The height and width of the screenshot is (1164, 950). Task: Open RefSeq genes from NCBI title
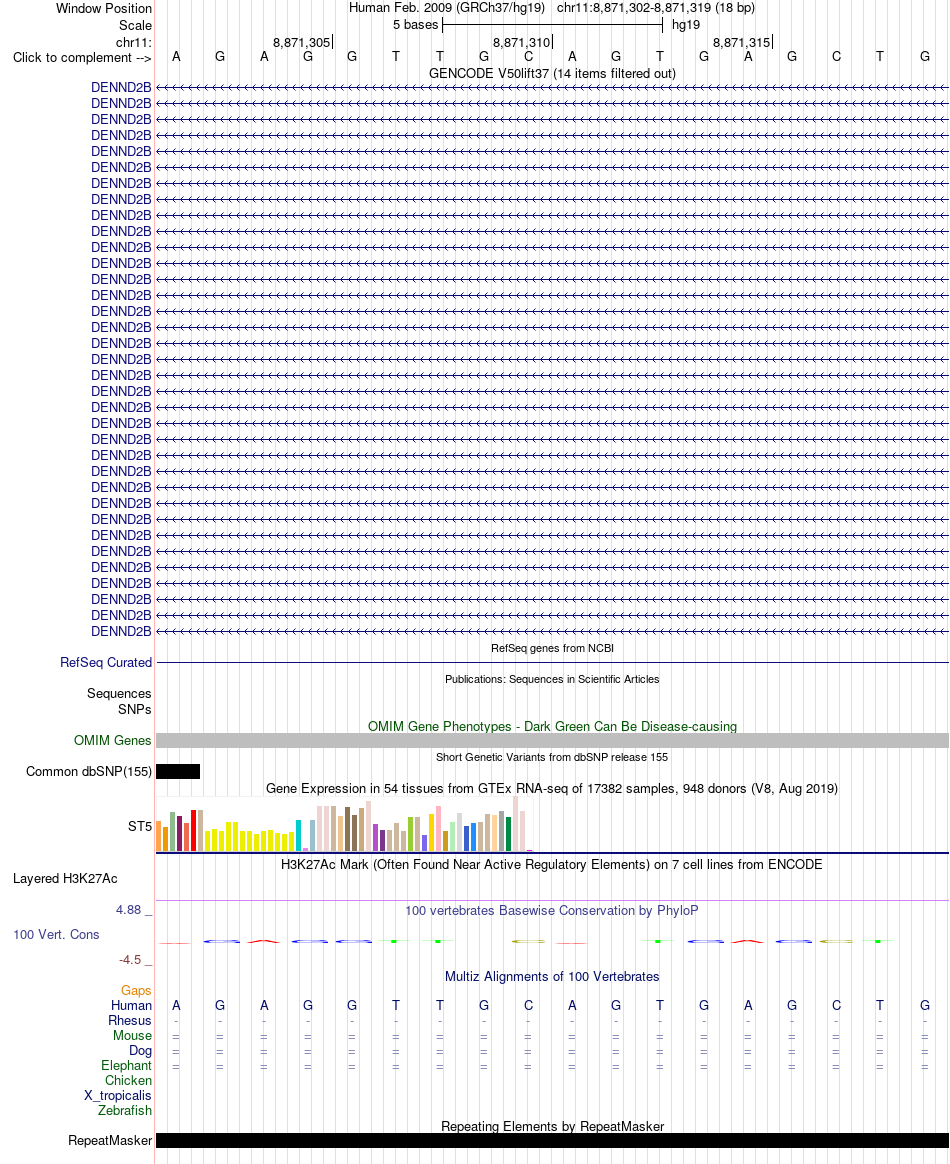(x=552, y=648)
